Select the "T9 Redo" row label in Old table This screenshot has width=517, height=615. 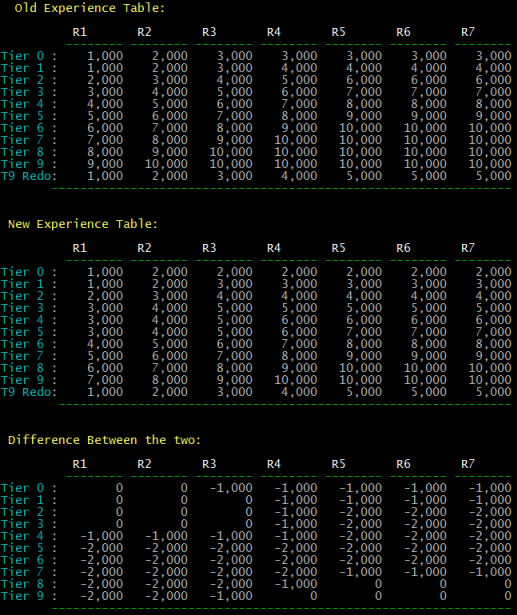coord(26,176)
